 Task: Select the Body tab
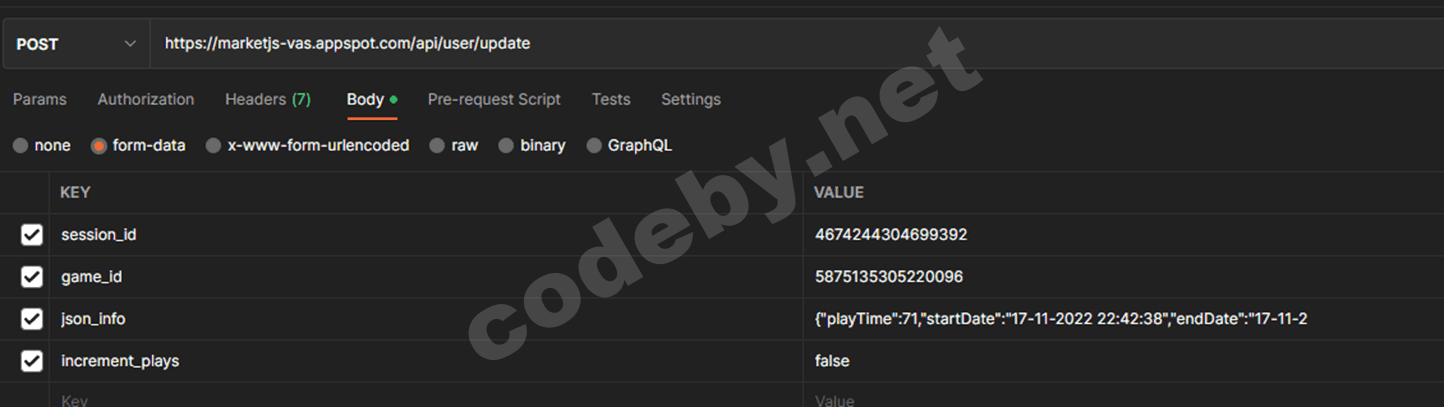(x=372, y=99)
